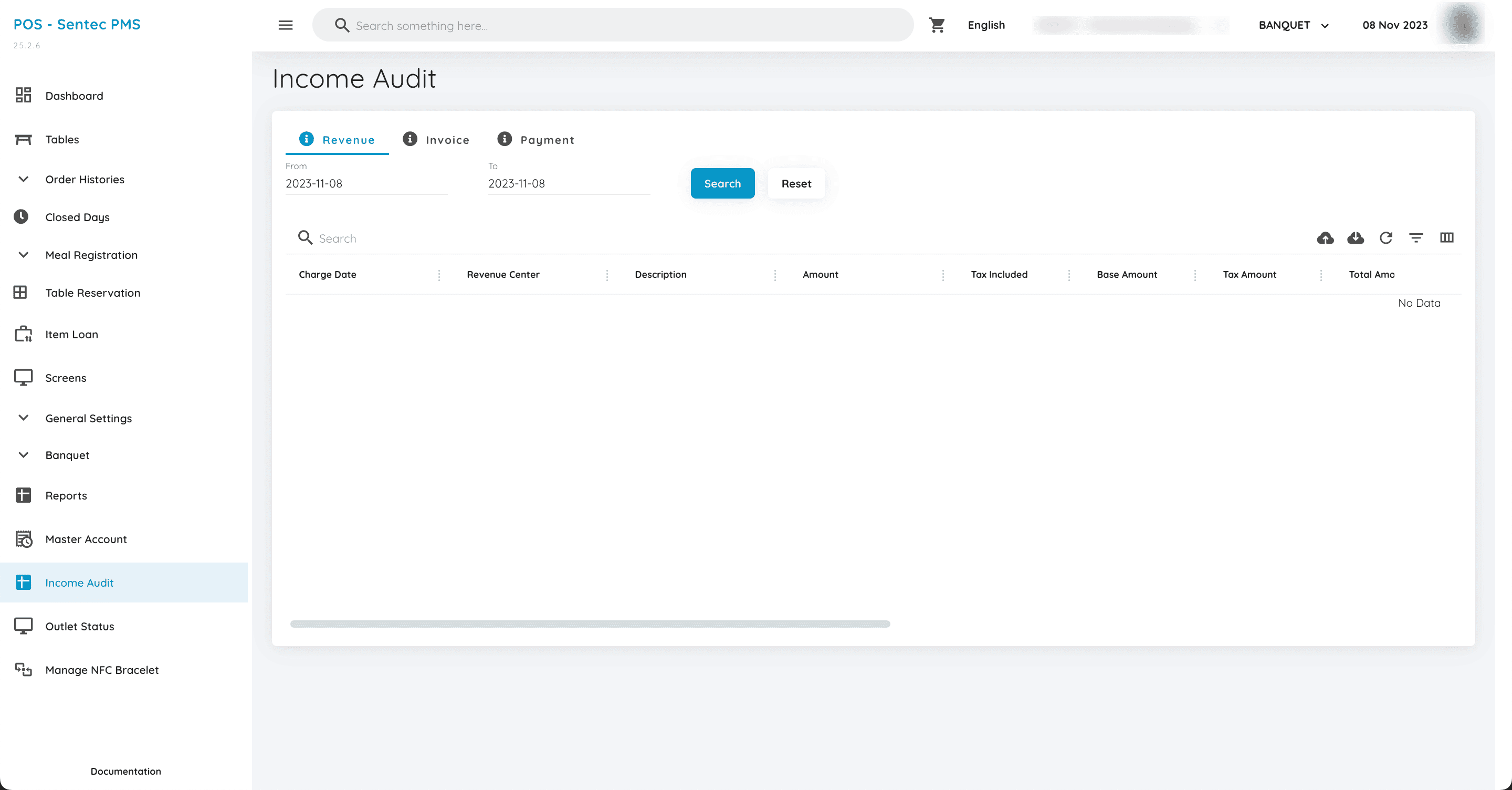Screen dimensions: 1512x790
Task: Click the Amount column header
Action: coord(821,275)
